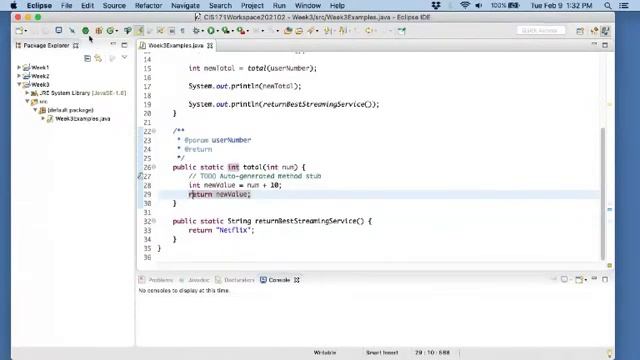
Task: Click the New Java Class icon
Action: coord(110,31)
